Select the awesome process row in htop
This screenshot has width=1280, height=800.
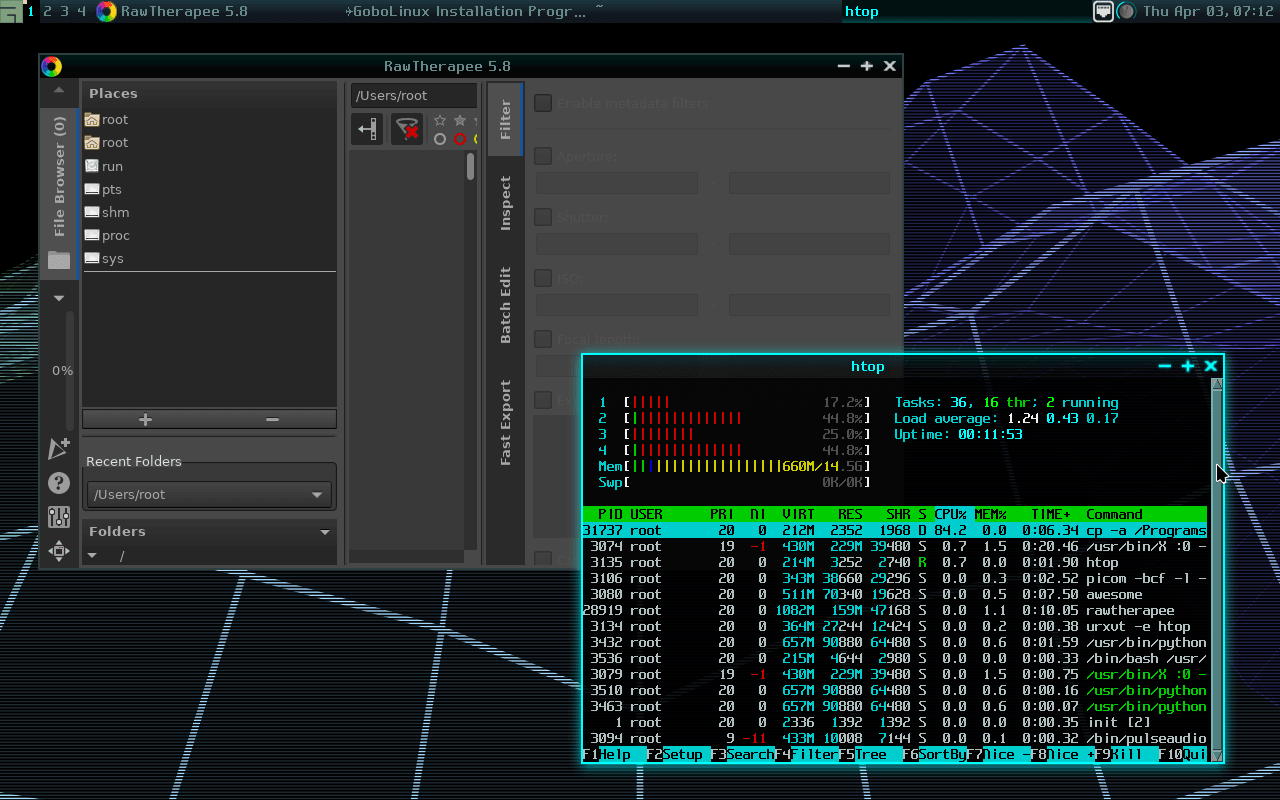pos(895,594)
